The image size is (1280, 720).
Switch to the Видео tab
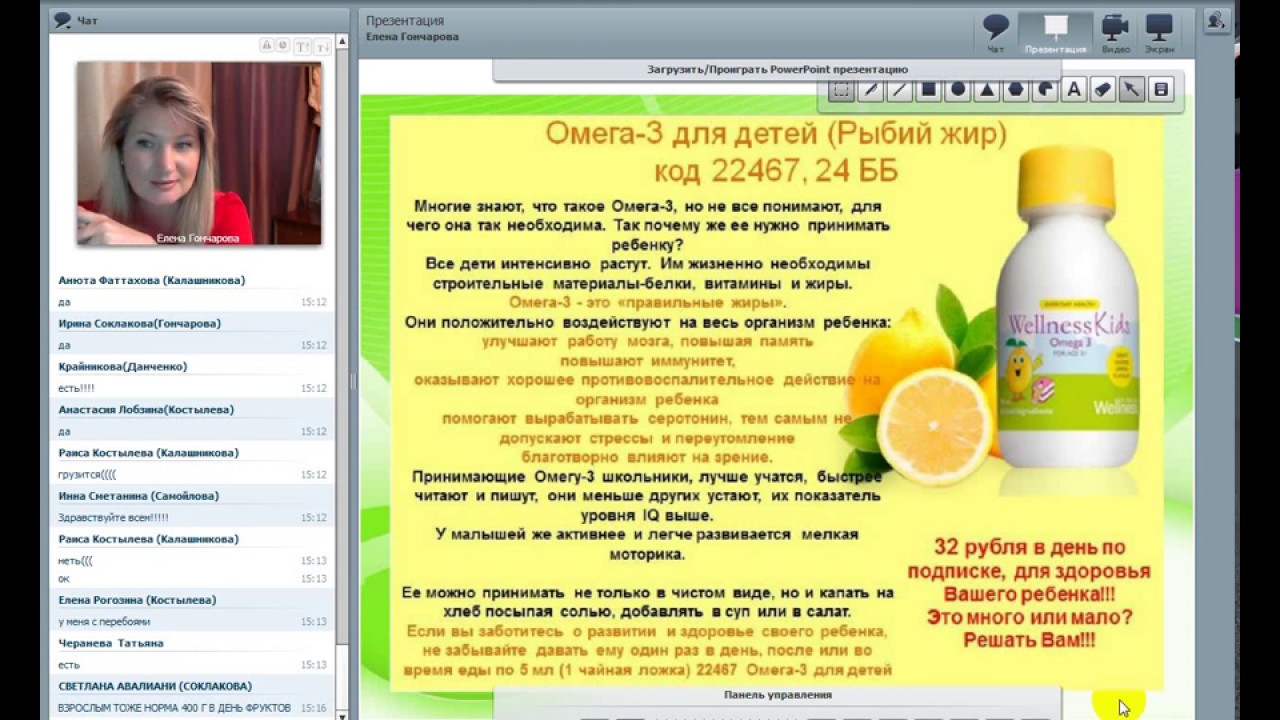click(x=1115, y=33)
